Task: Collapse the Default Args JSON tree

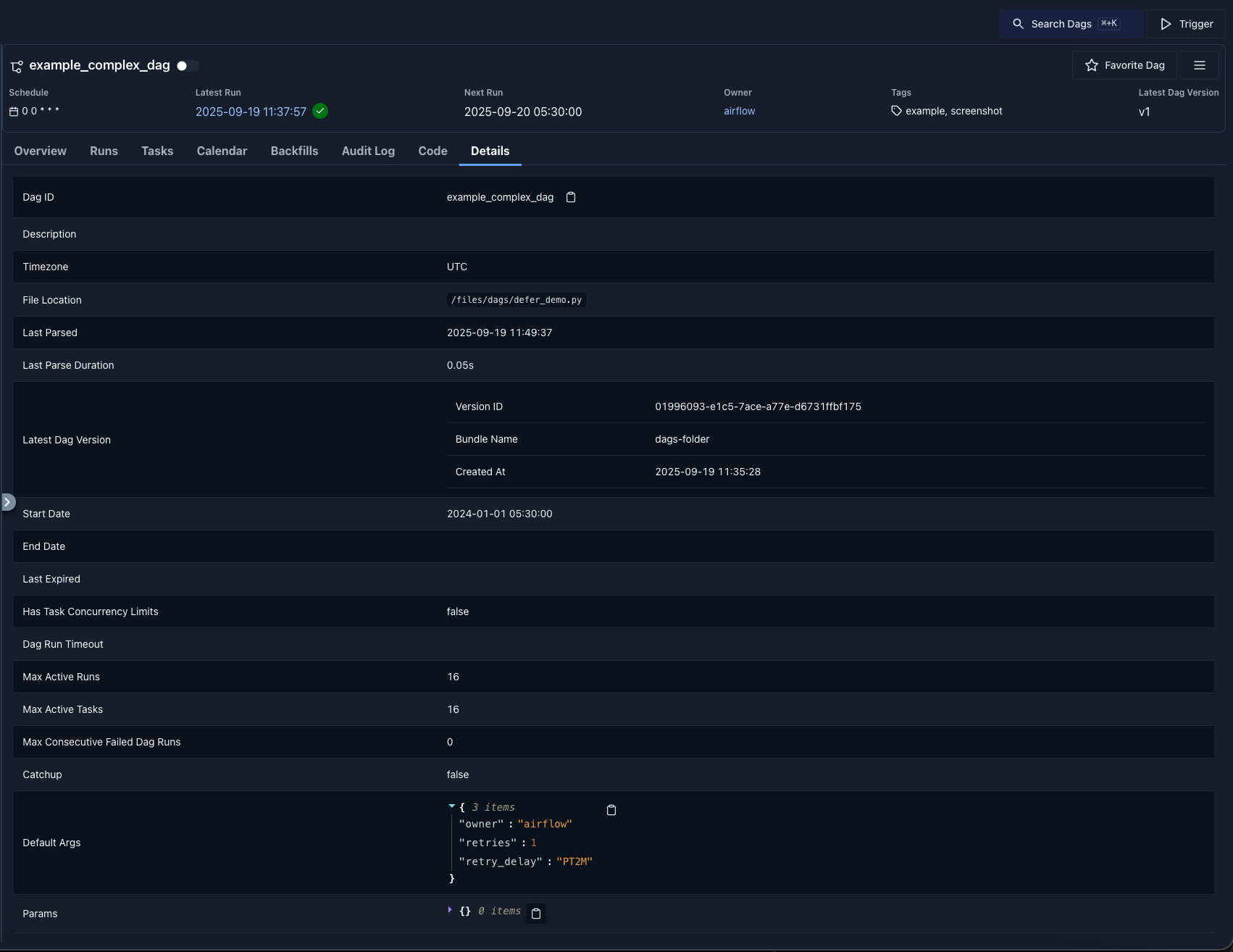Action: coord(451,806)
